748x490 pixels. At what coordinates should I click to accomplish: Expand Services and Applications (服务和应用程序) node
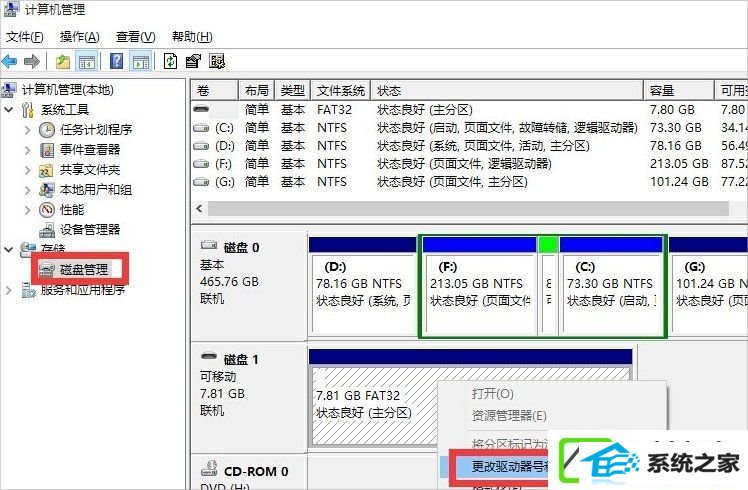[9, 290]
